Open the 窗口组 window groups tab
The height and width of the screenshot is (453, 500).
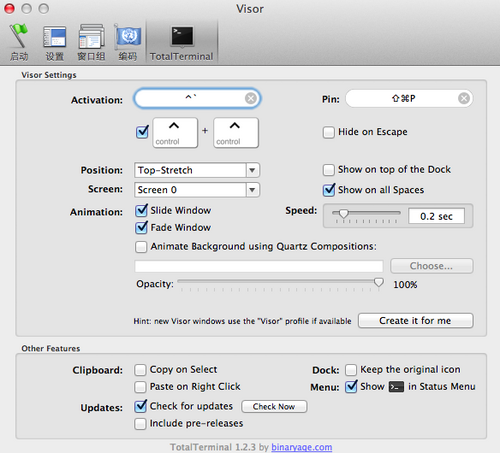[x=91, y=42]
